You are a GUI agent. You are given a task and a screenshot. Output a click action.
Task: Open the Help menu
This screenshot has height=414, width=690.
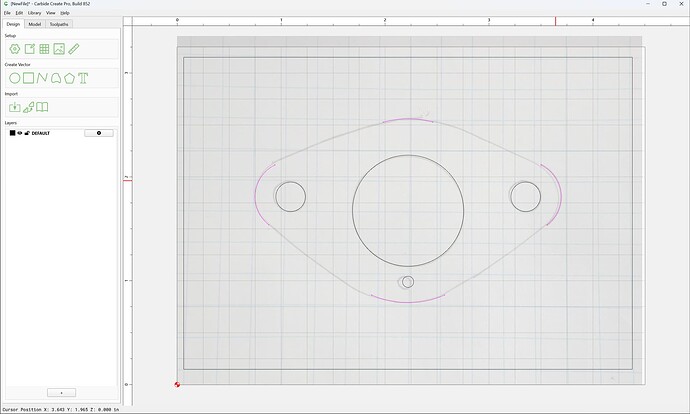pos(65,13)
